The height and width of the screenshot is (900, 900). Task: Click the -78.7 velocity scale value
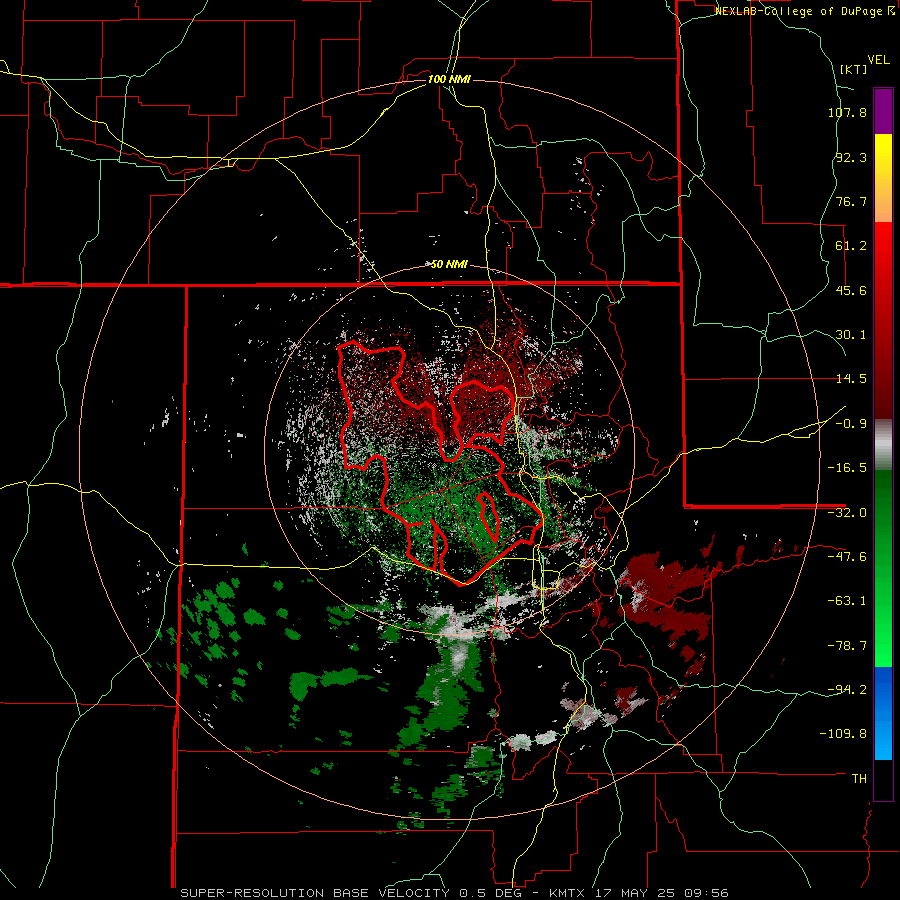coord(847,646)
